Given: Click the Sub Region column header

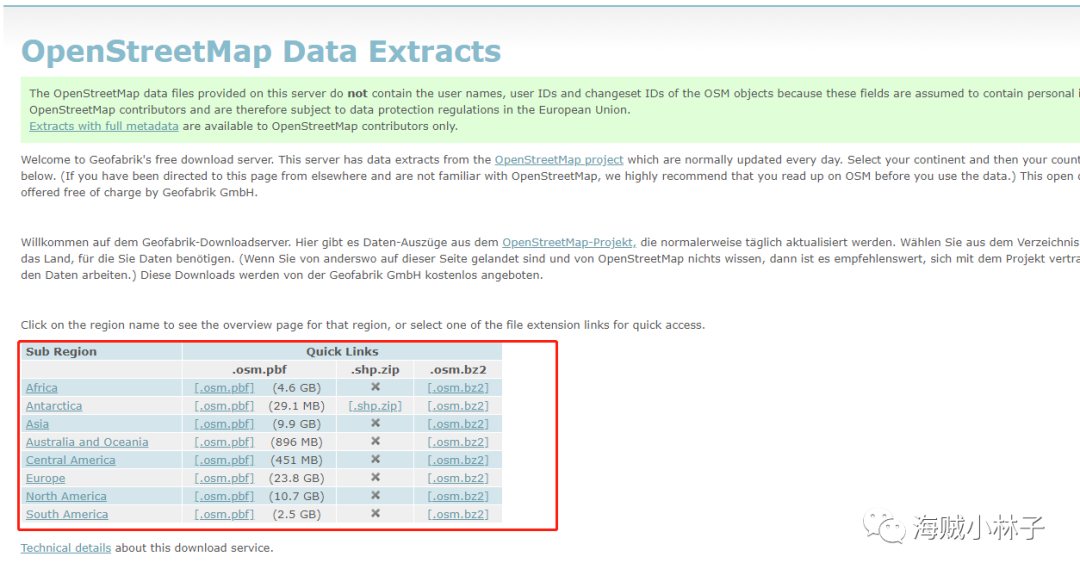Looking at the screenshot, I should coord(61,351).
